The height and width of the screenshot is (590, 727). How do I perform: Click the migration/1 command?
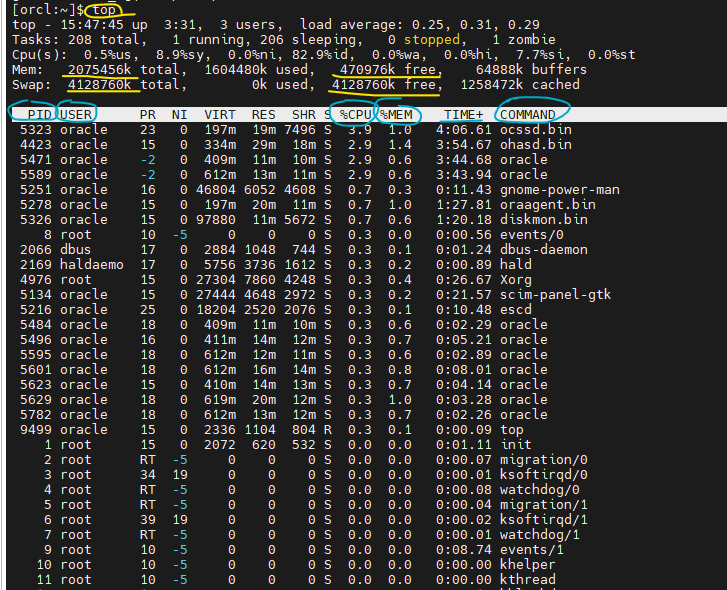click(543, 504)
